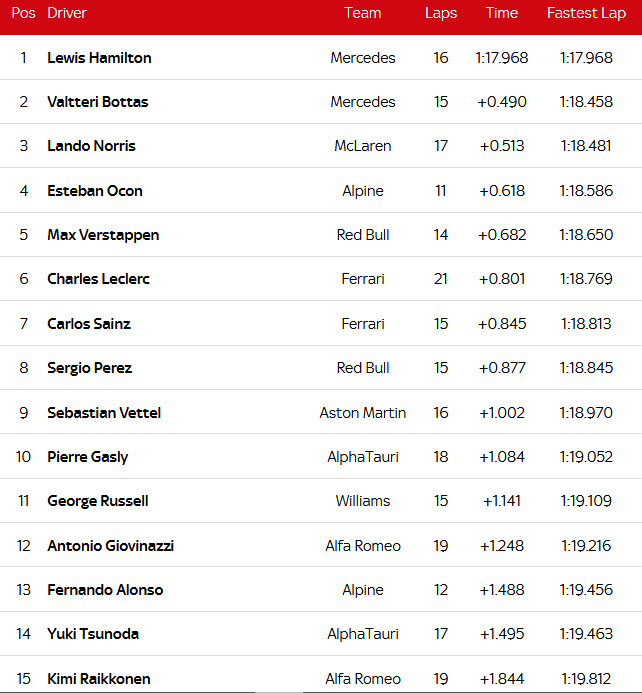
Task: Select Yuki Tsunoda's driver name
Action: coord(93,634)
